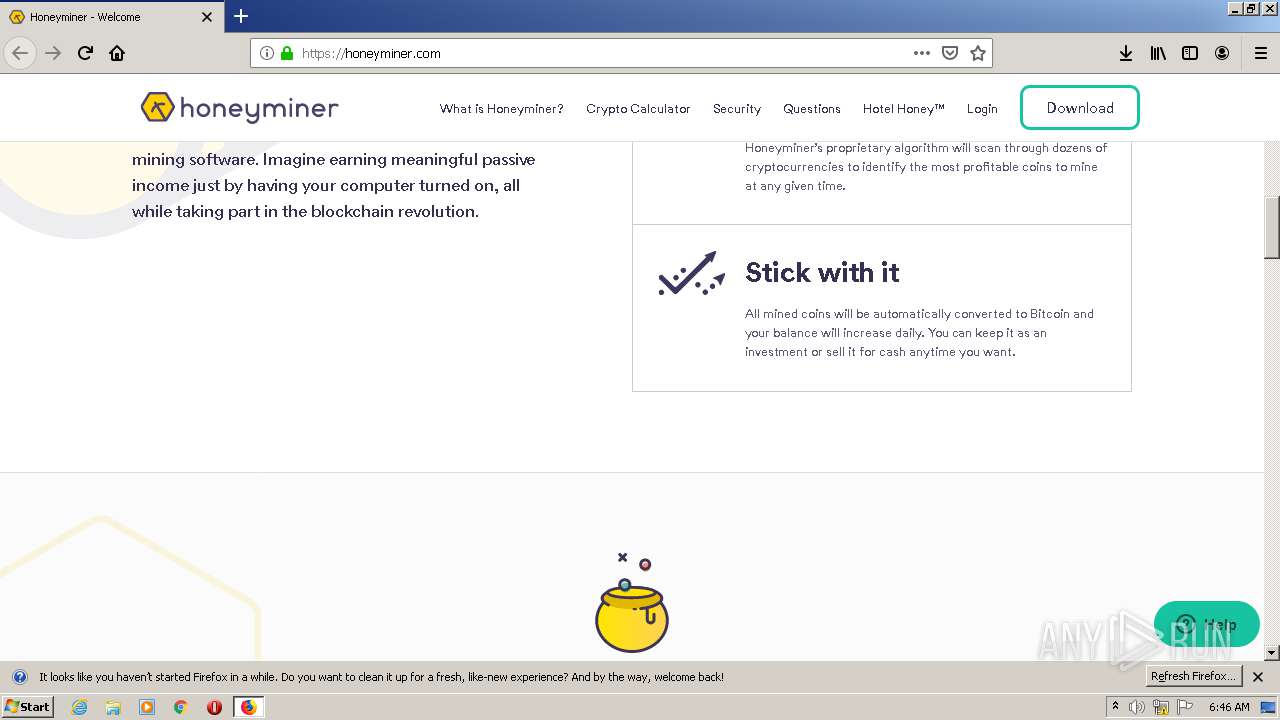The height and width of the screenshot is (720, 1280).
Task: Open the Firefox account icon
Action: (x=1222, y=53)
